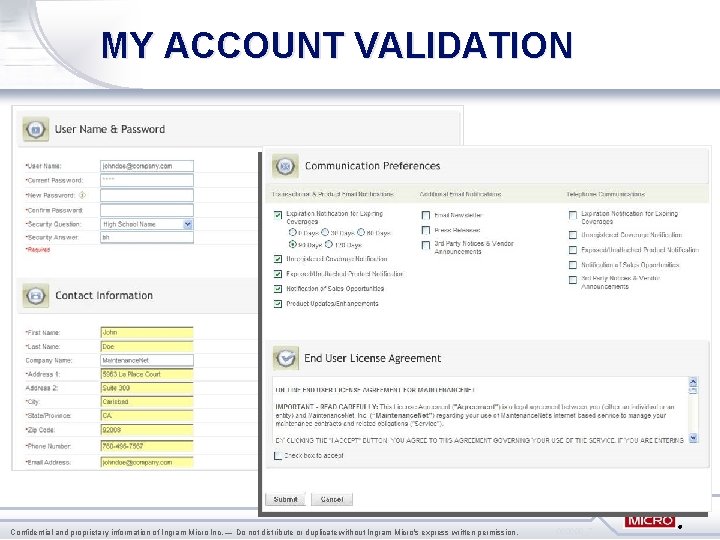This screenshot has height=540, width=720.
Task: Click the New Password info hint icon
Action: [x=82, y=195]
